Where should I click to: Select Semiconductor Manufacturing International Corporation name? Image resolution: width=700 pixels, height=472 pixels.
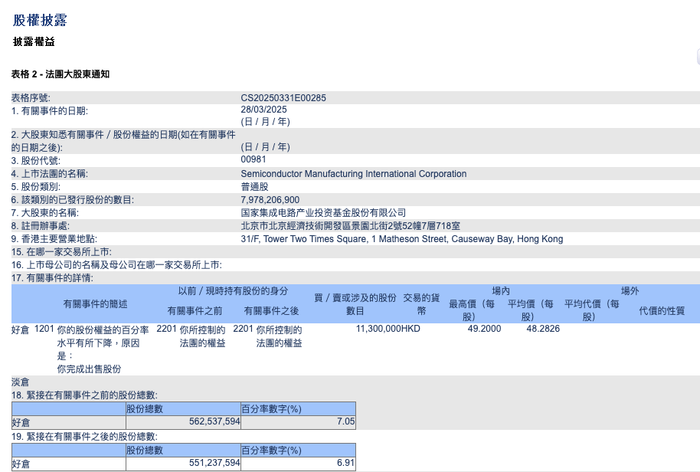pos(354,174)
